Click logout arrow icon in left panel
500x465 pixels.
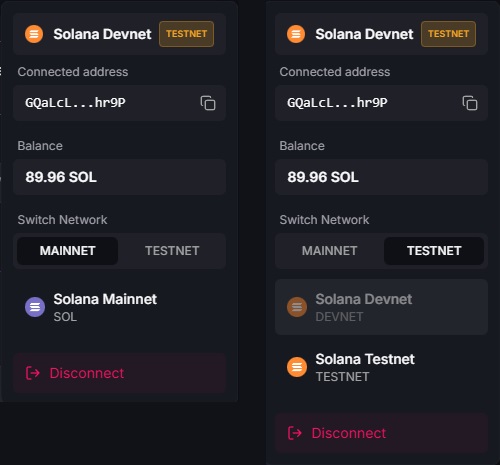33,373
